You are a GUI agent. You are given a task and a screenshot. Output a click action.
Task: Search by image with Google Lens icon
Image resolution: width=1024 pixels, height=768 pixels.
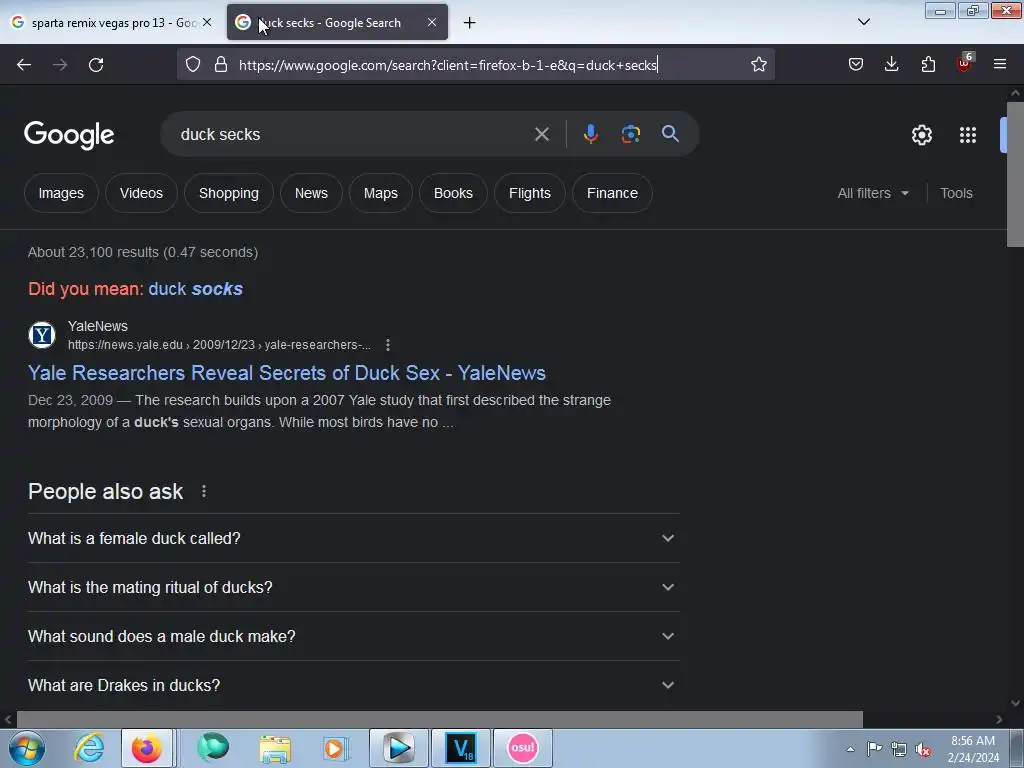(x=630, y=135)
